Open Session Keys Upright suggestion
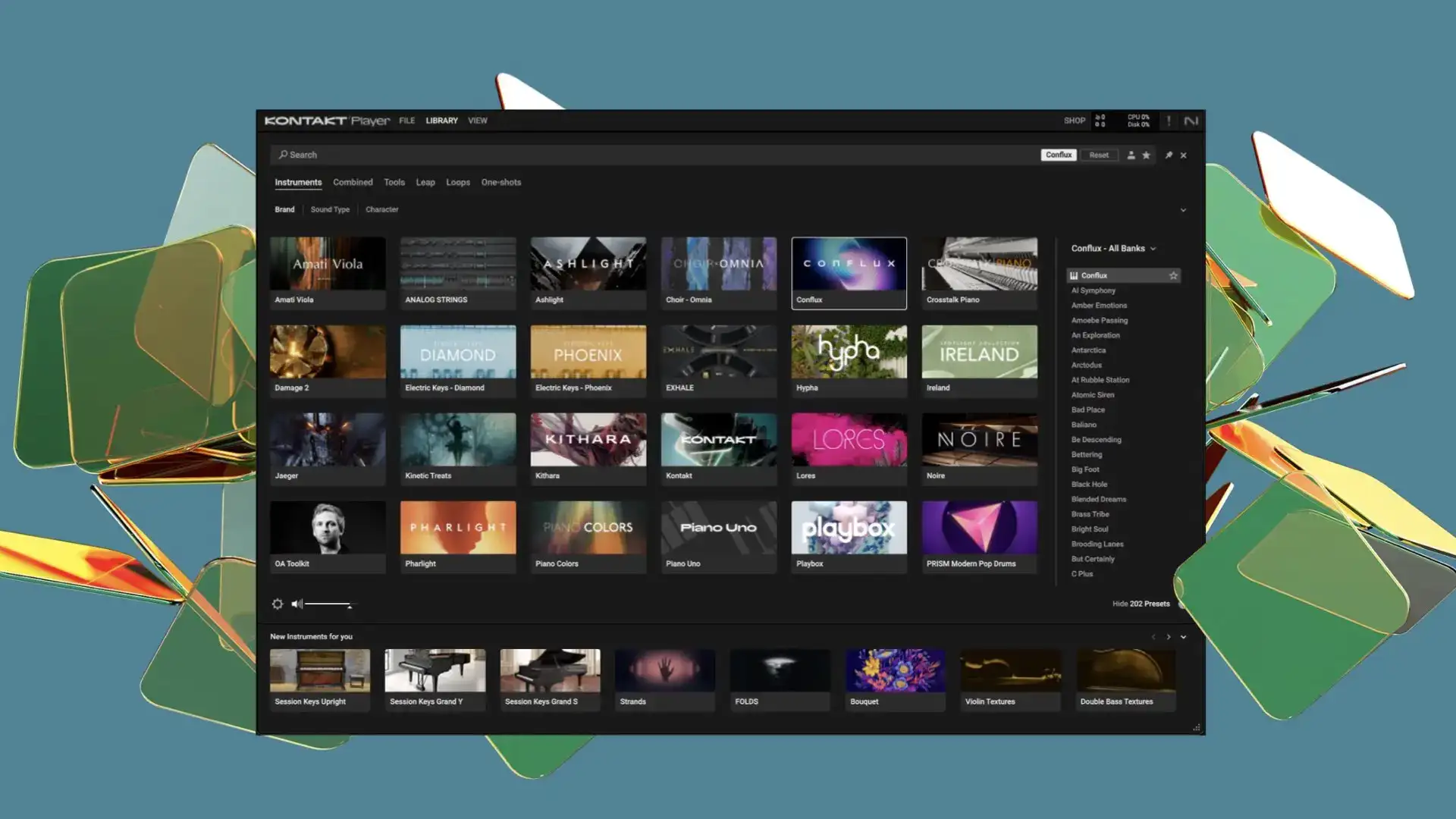 click(x=320, y=679)
